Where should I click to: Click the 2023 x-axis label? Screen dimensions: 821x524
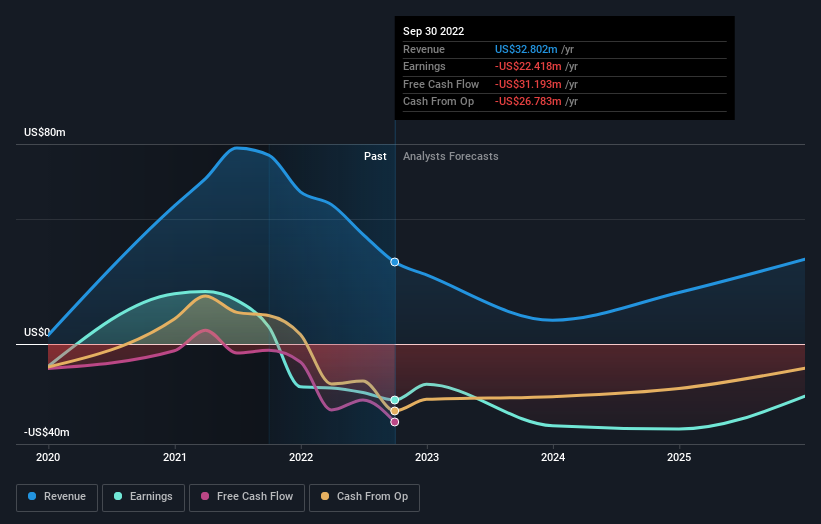[x=427, y=458]
